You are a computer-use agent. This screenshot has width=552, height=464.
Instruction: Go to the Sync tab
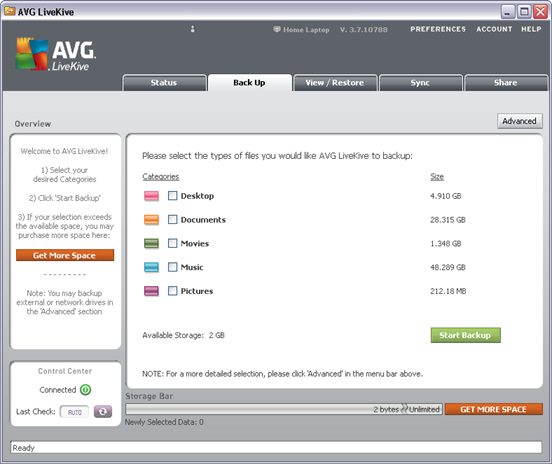pos(420,83)
